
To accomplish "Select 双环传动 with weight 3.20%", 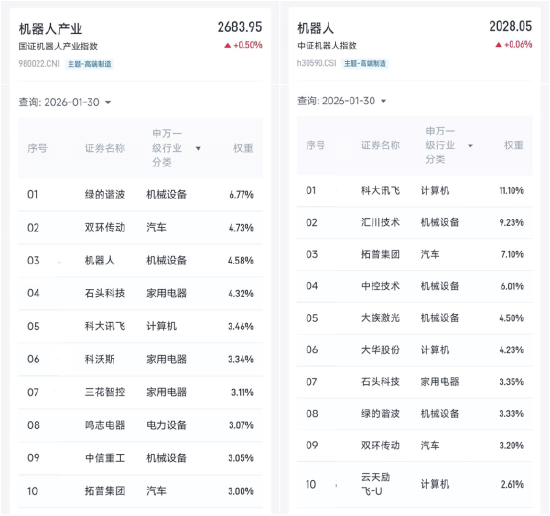I will [x=381, y=445].
